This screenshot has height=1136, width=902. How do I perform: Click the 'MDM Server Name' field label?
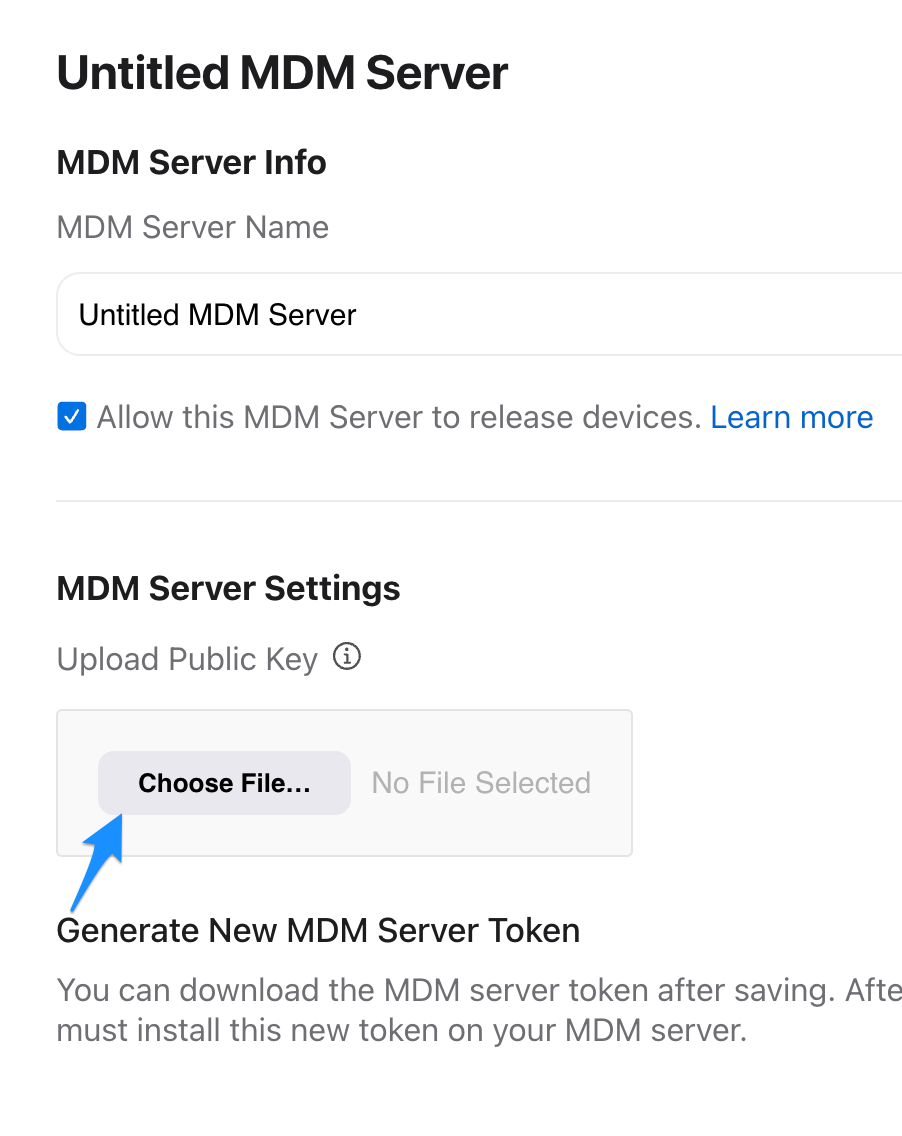193,227
